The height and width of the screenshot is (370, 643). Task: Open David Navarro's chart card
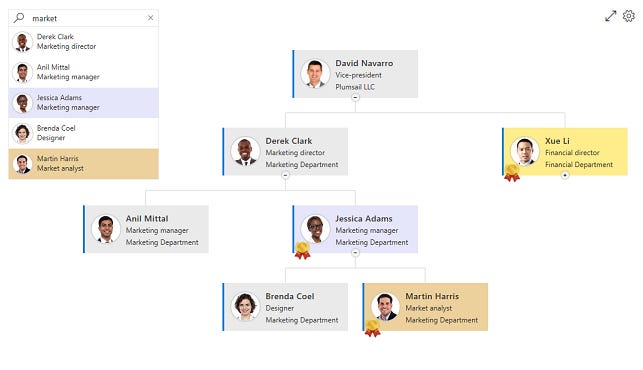click(x=355, y=74)
